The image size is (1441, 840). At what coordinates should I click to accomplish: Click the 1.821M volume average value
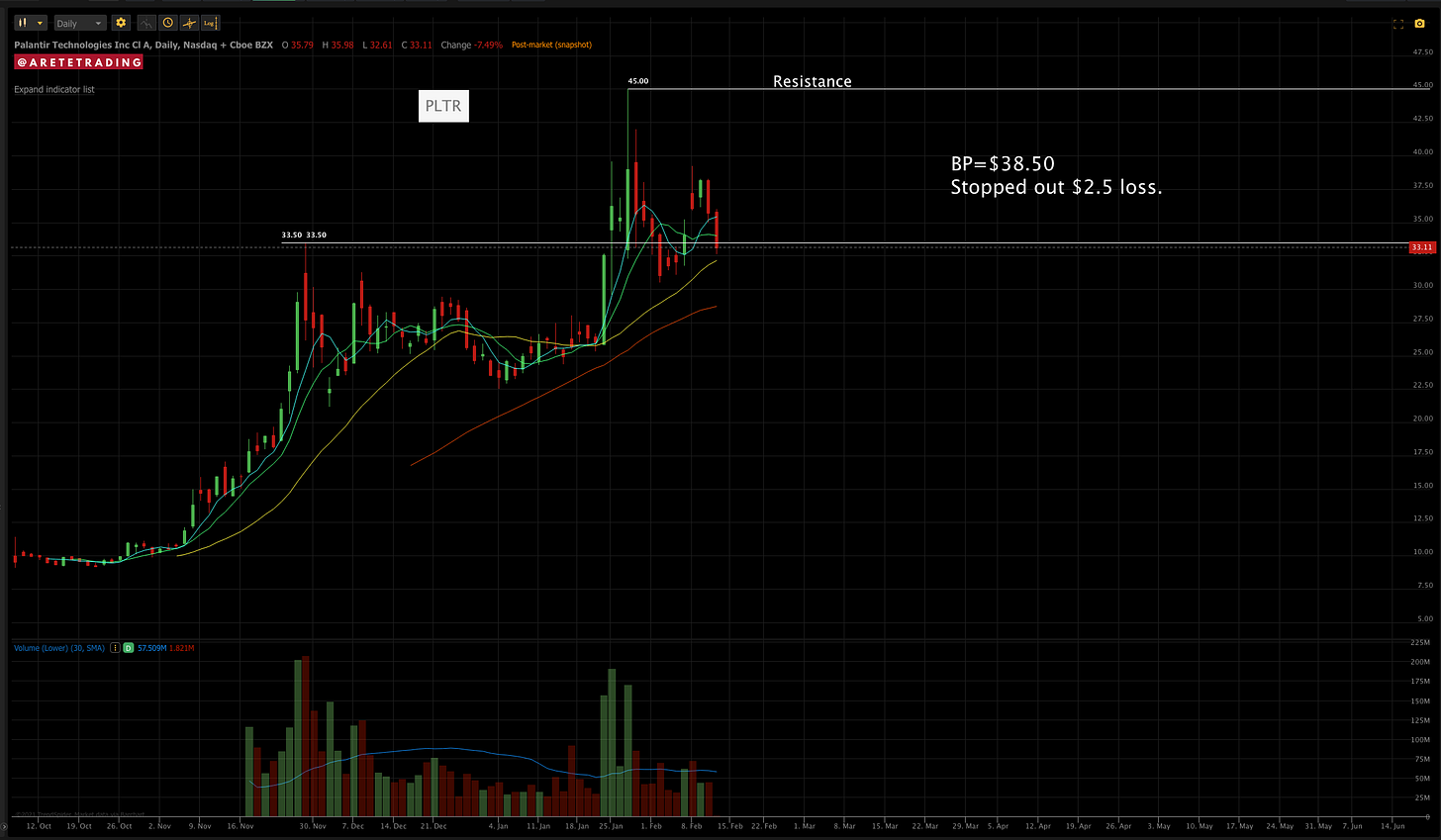coord(181,648)
